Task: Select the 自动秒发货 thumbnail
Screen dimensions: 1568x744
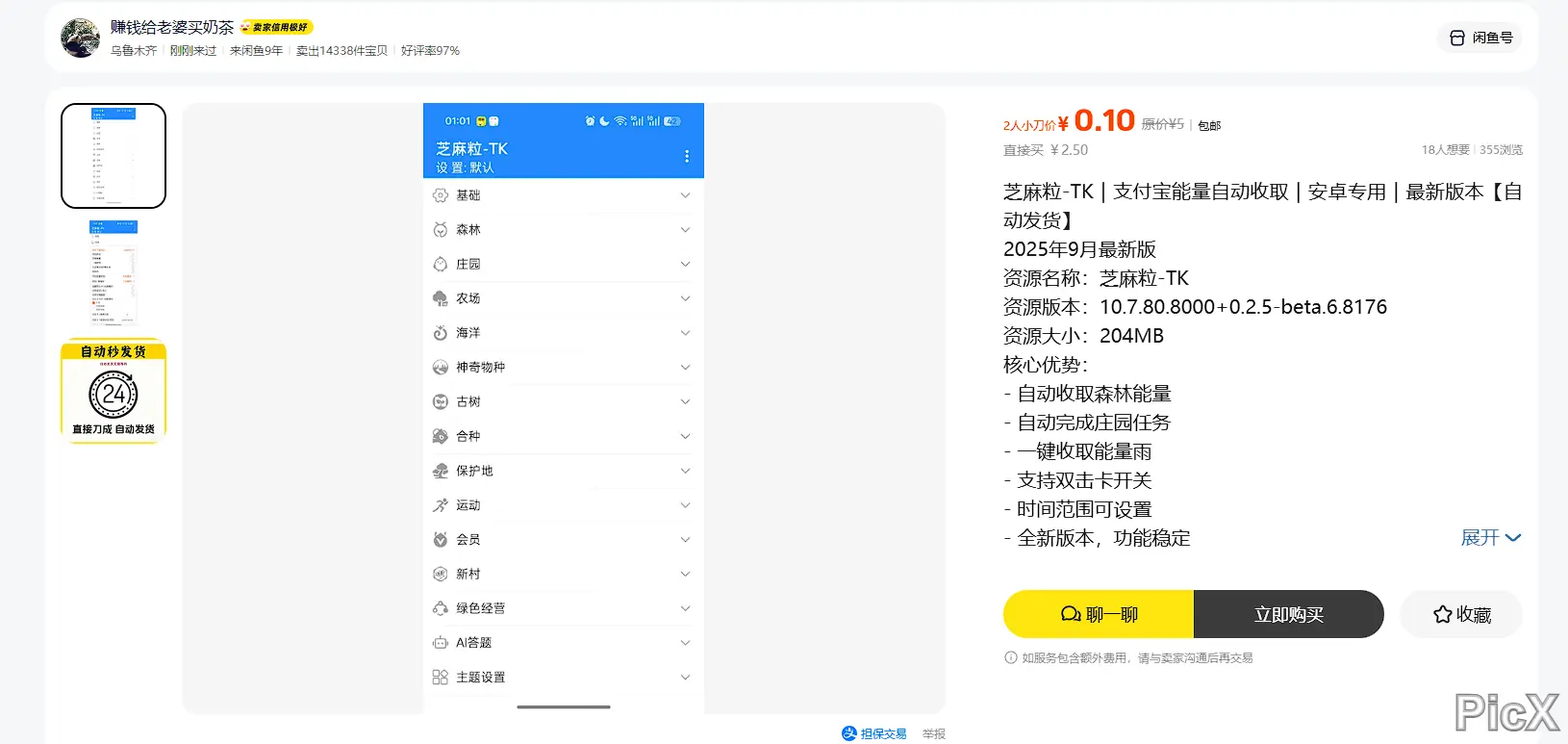Action: (x=114, y=391)
